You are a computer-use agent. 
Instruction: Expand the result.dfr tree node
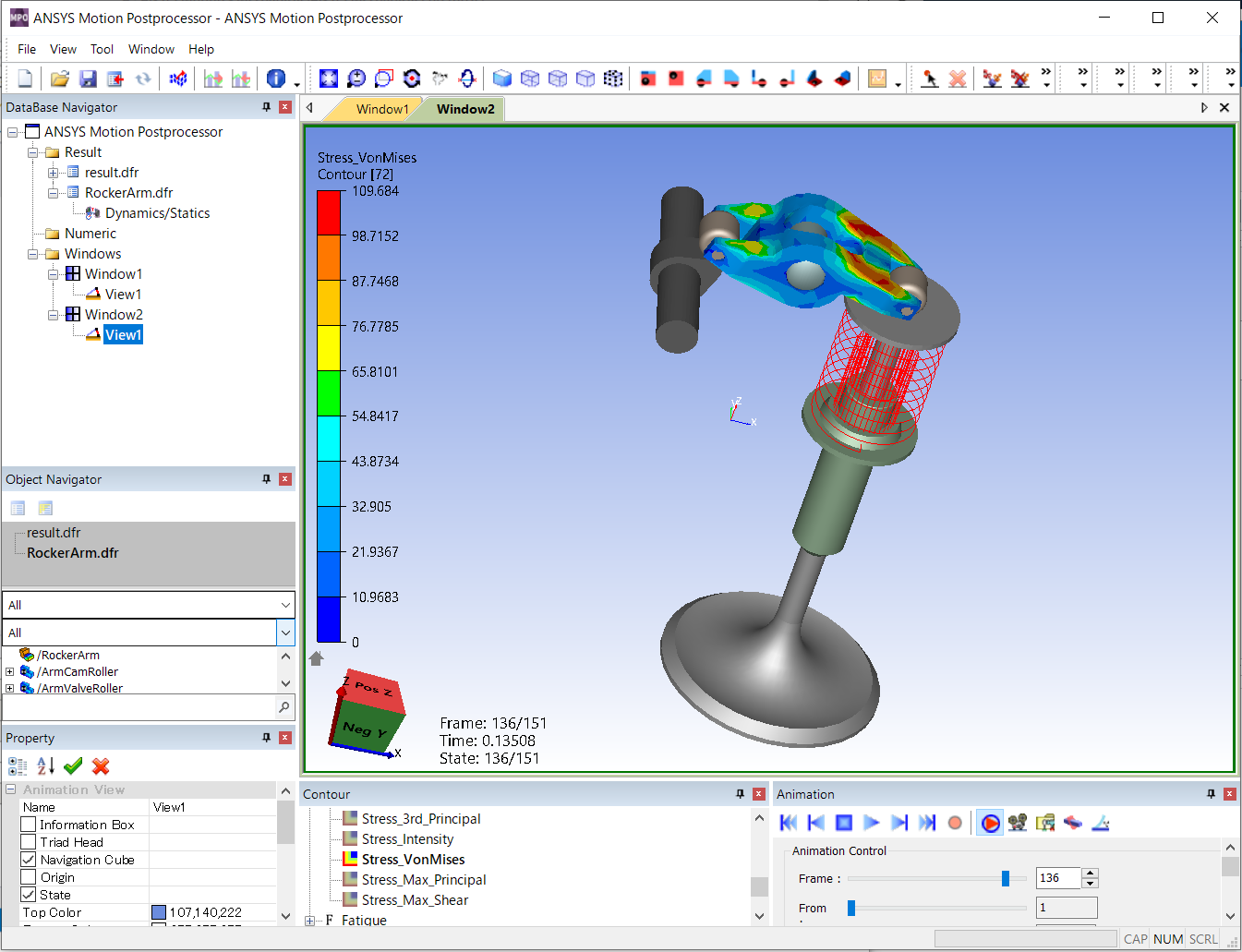pos(54,173)
